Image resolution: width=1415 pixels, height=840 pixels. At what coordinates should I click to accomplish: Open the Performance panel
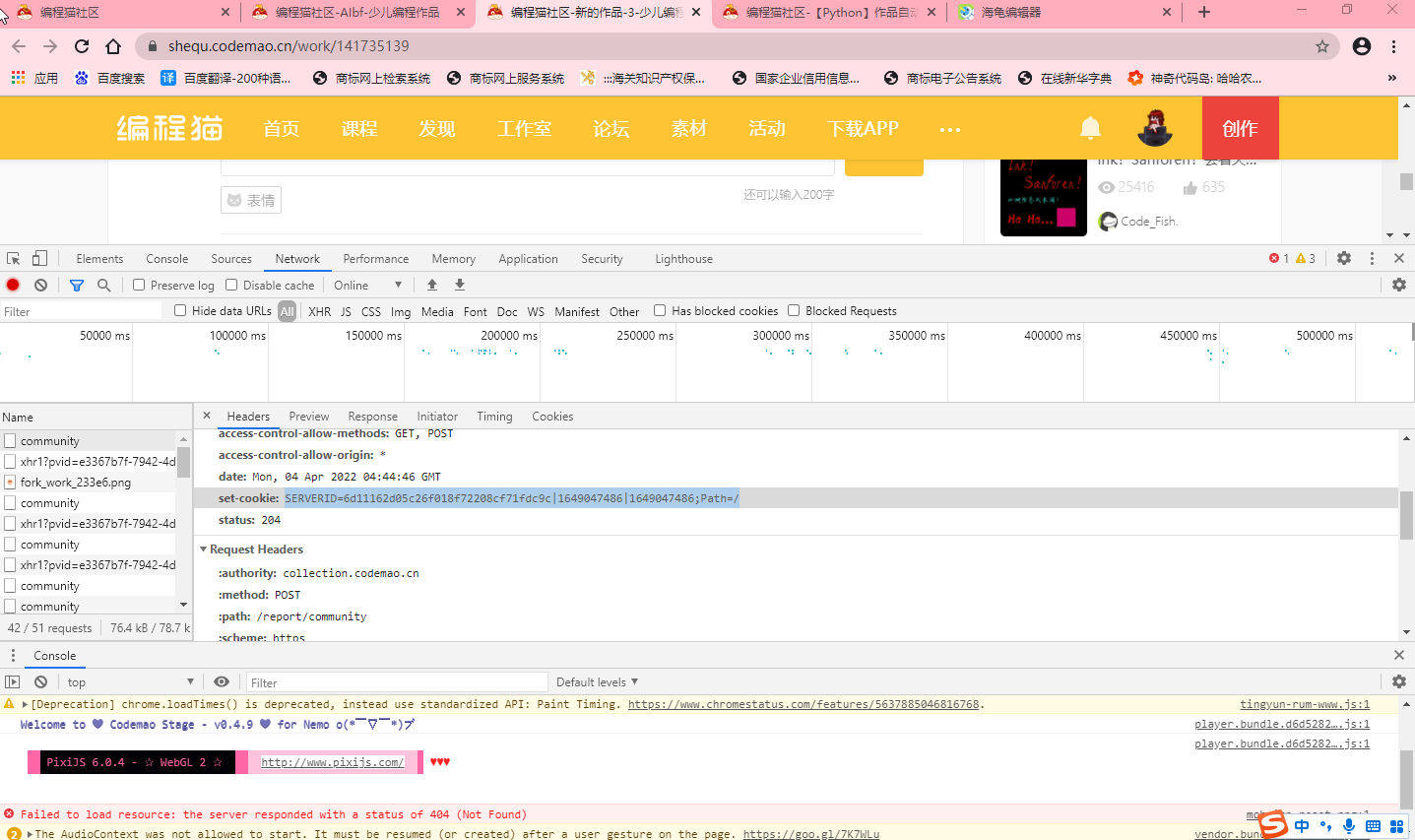click(376, 258)
